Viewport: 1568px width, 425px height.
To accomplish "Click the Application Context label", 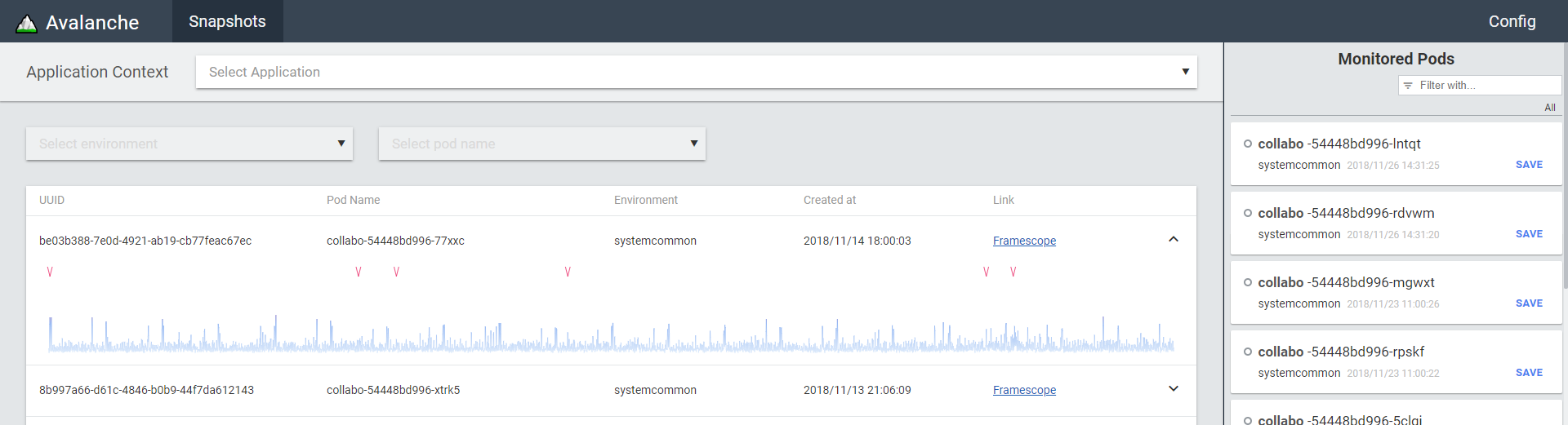I will (x=97, y=72).
